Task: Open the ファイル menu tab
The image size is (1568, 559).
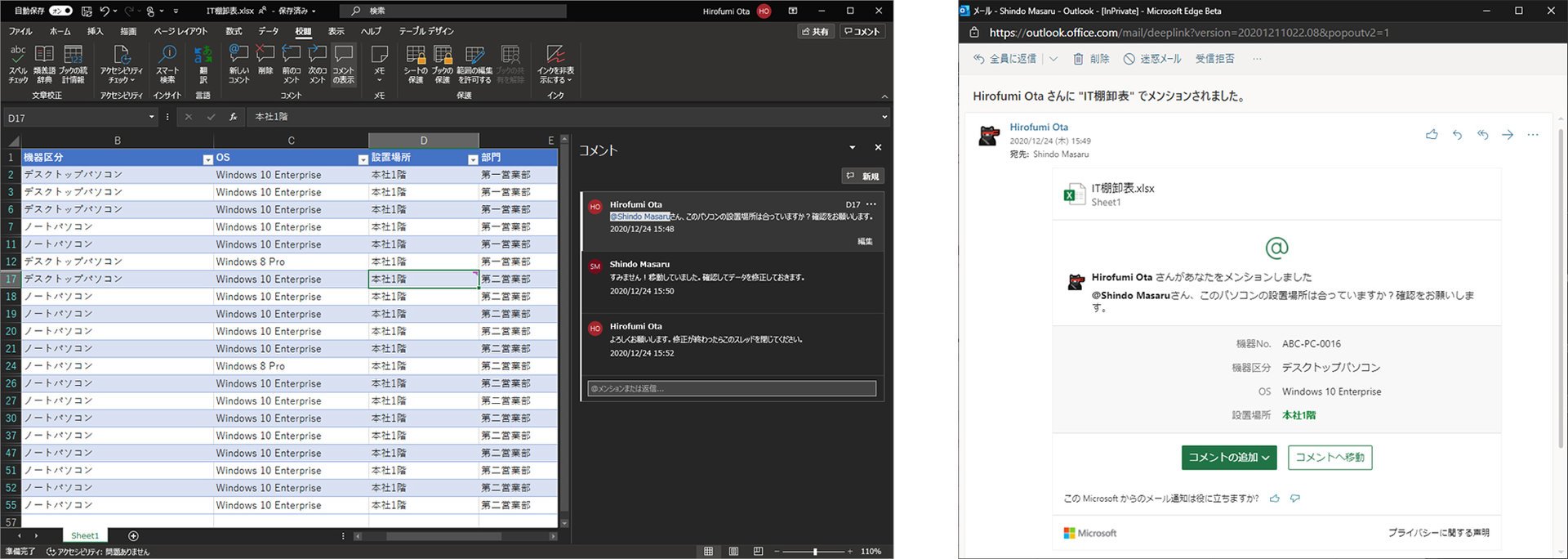Action: pos(20,31)
